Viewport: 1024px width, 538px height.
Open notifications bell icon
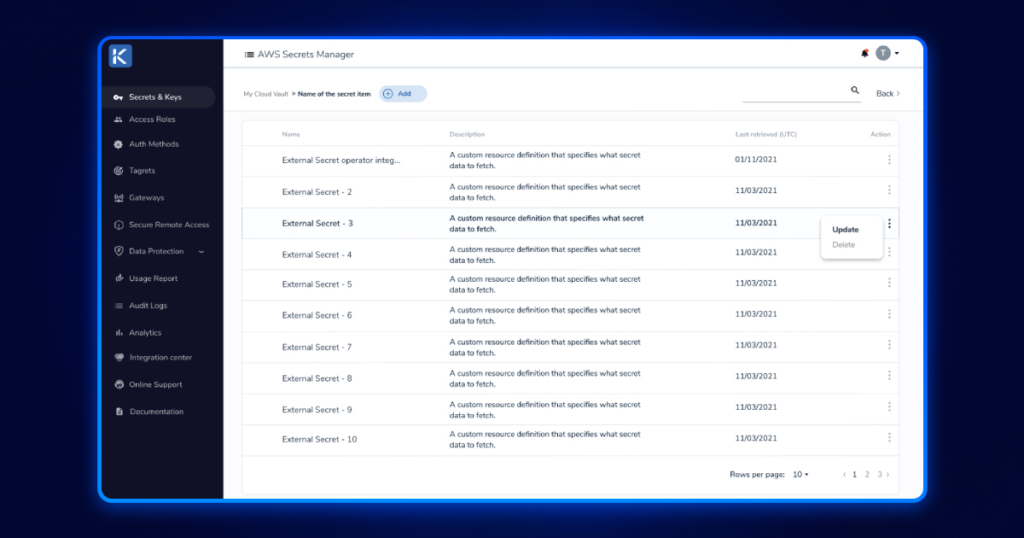click(x=865, y=54)
